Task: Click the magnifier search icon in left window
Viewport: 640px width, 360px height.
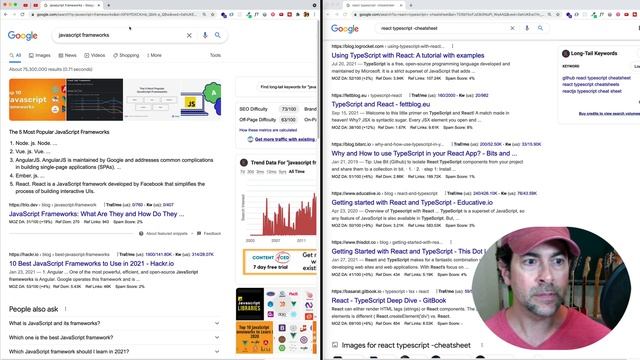Action: (218, 35)
